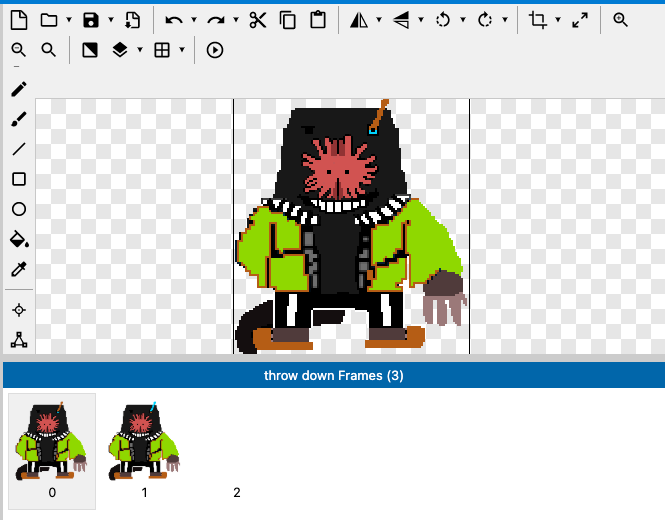The width and height of the screenshot is (665, 520).
Task: Click the resize/scale arrows icon
Action: pos(580,20)
